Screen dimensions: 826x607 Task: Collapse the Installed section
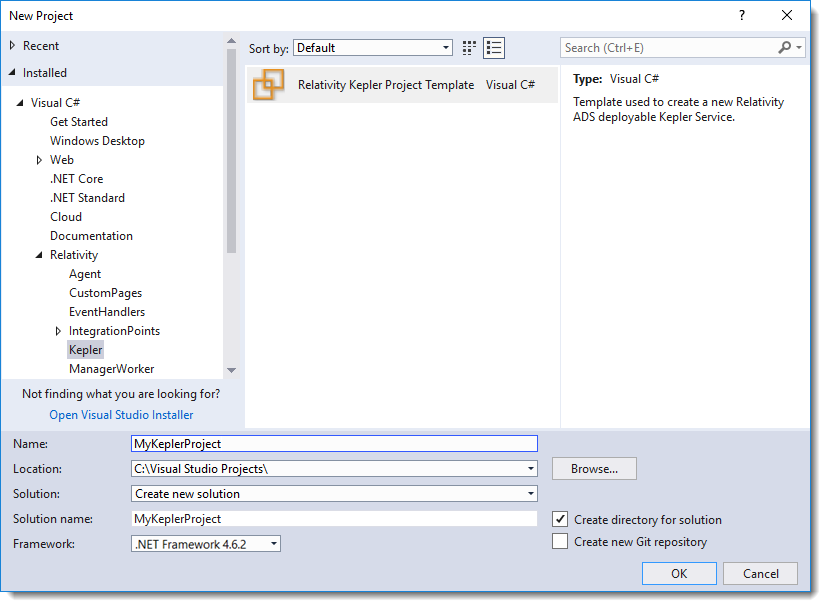click(x=12, y=73)
